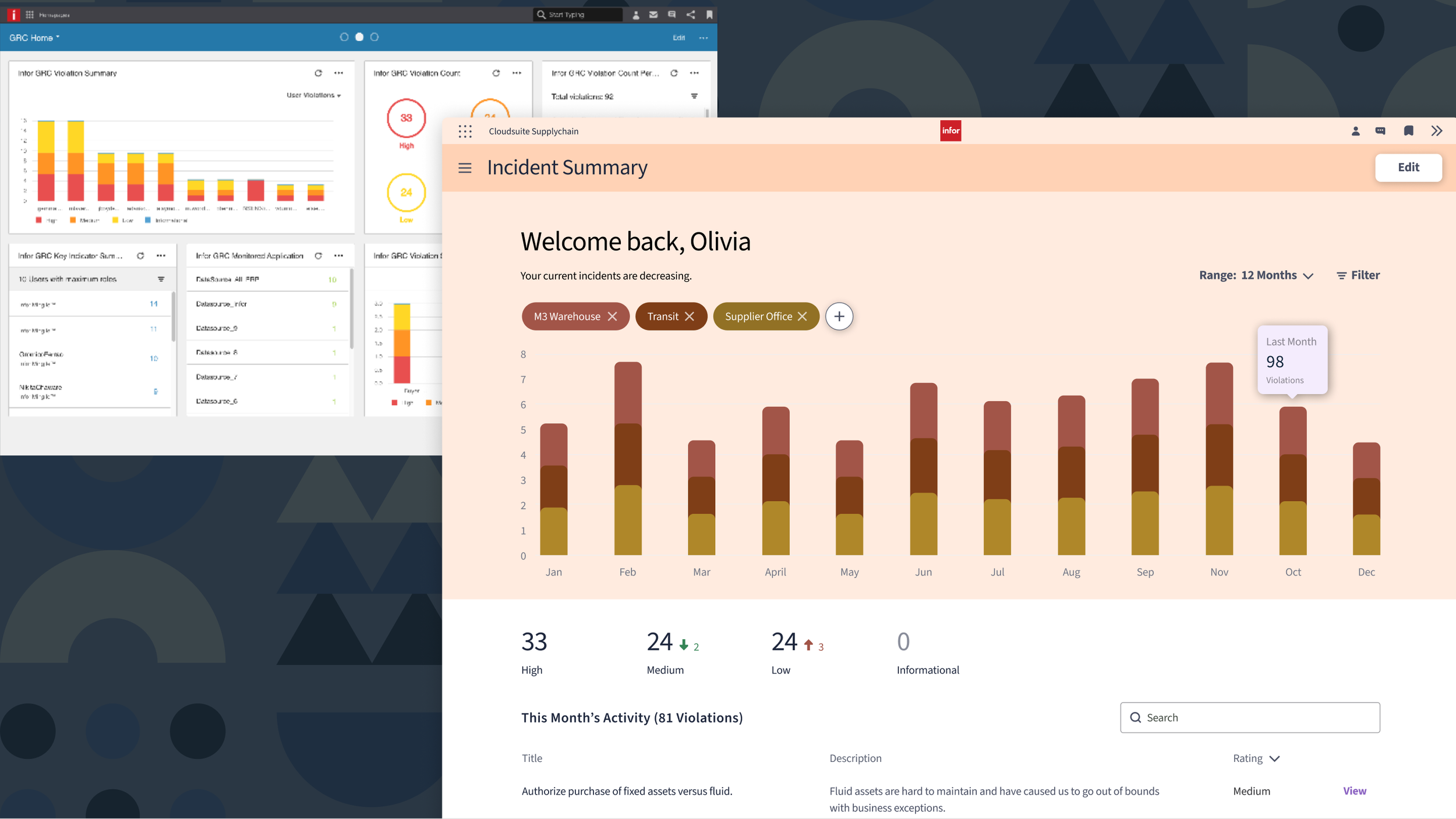Remove the Transit filter chip

tap(689, 316)
